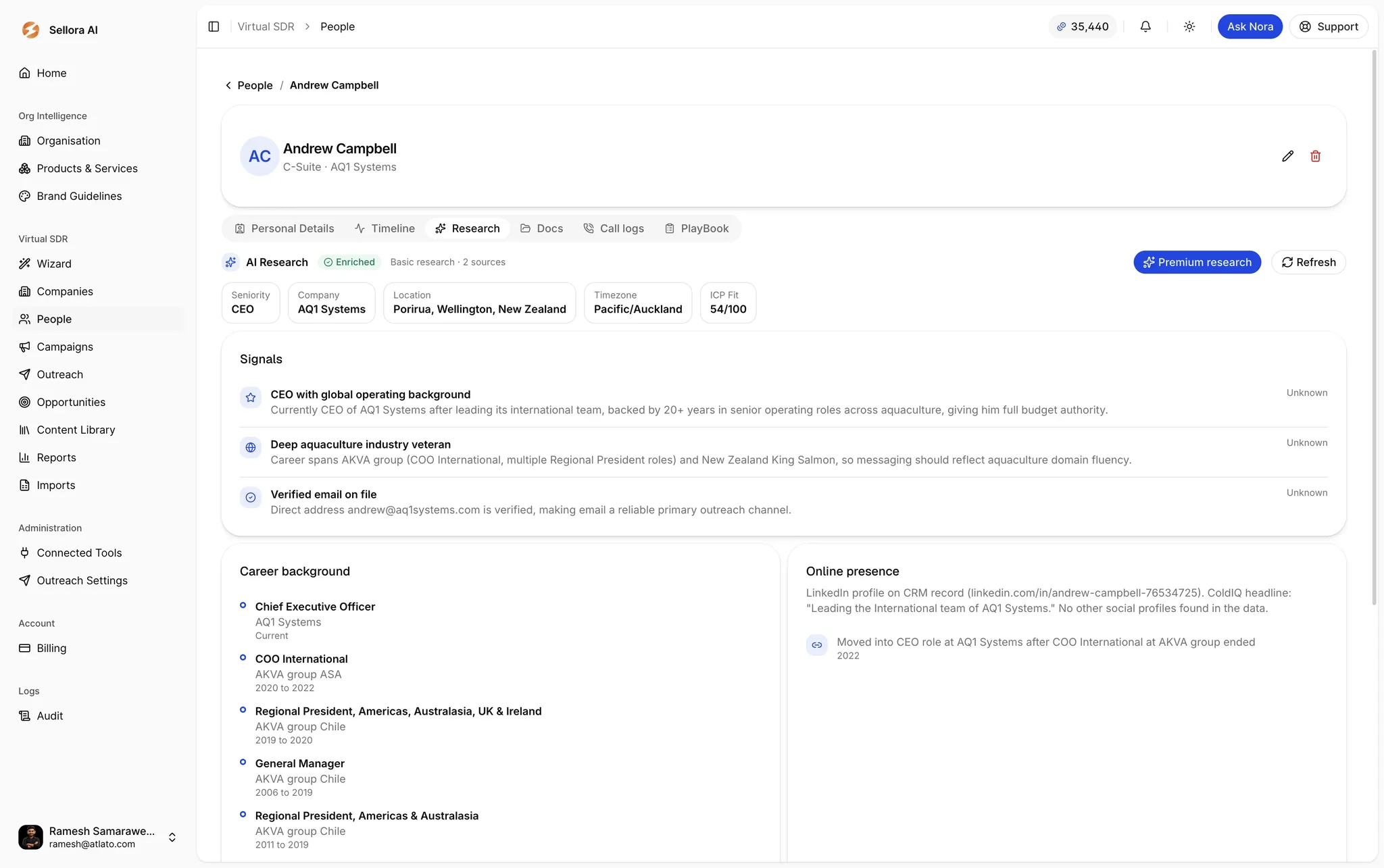Open Audit logs

98,715
